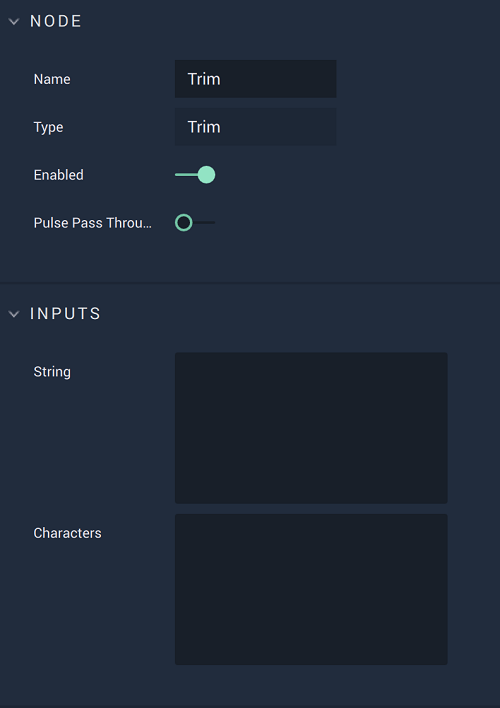500x708 pixels.
Task: Turn on the Pulse Pass Through toggle
Action: [x=195, y=223]
